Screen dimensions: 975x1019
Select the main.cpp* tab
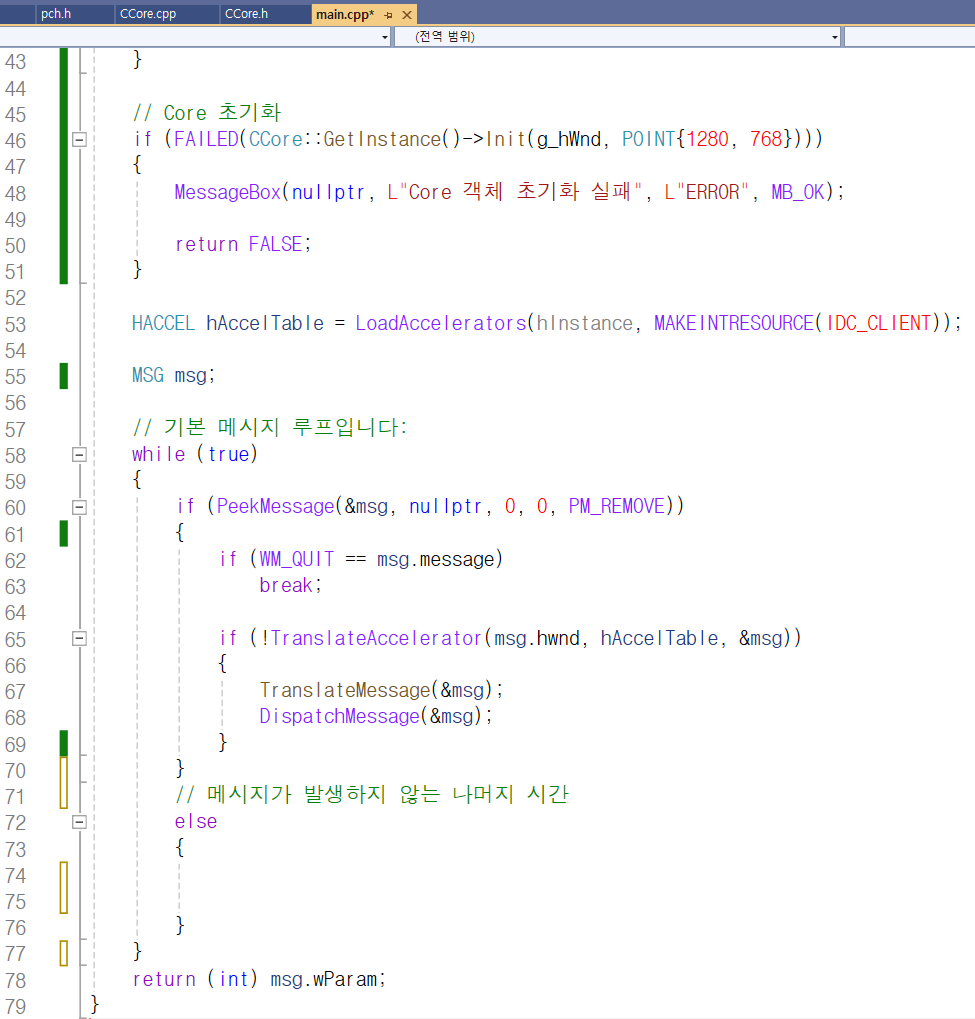click(x=345, y=14)
